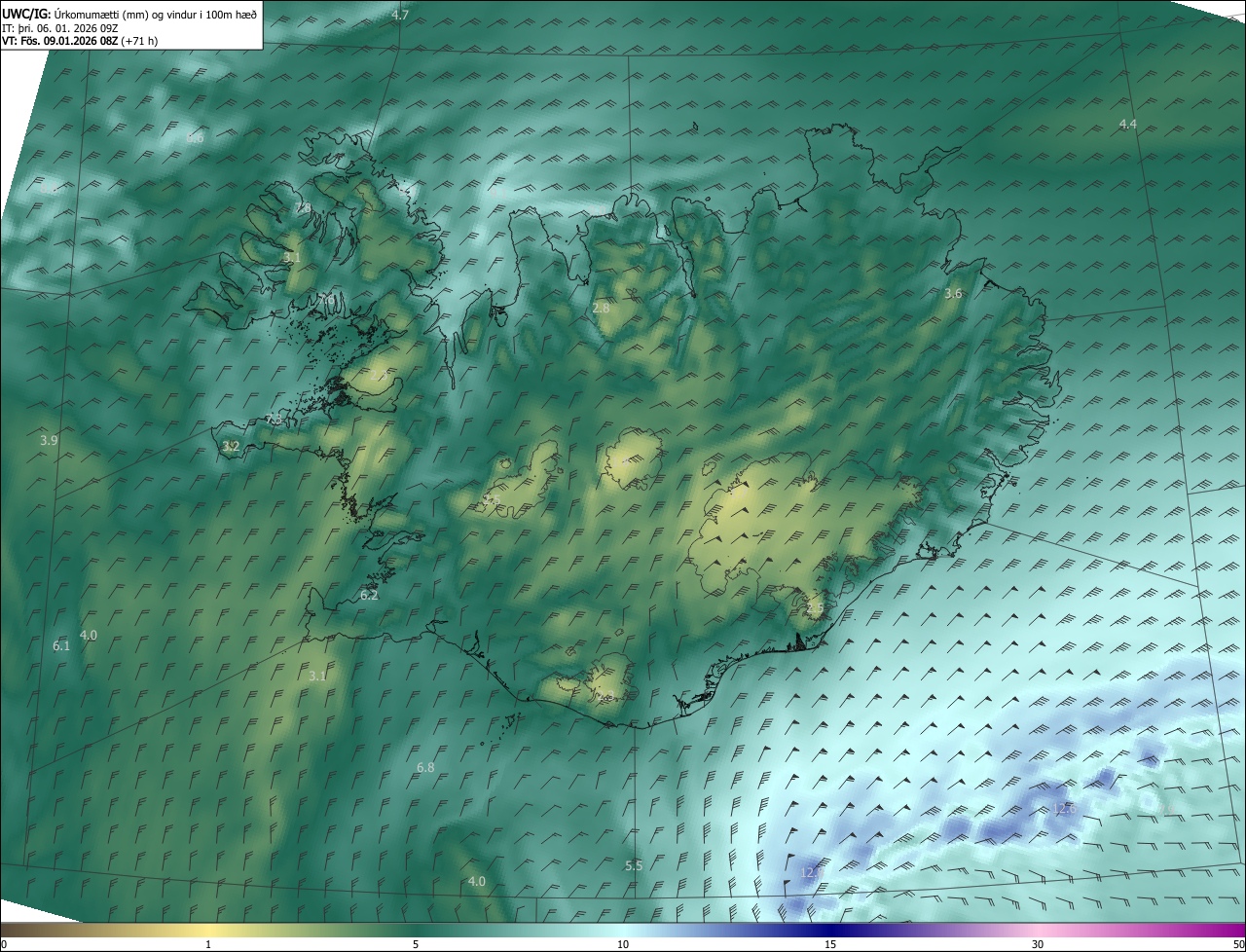Click the '6.1' value label on the map

61,646
